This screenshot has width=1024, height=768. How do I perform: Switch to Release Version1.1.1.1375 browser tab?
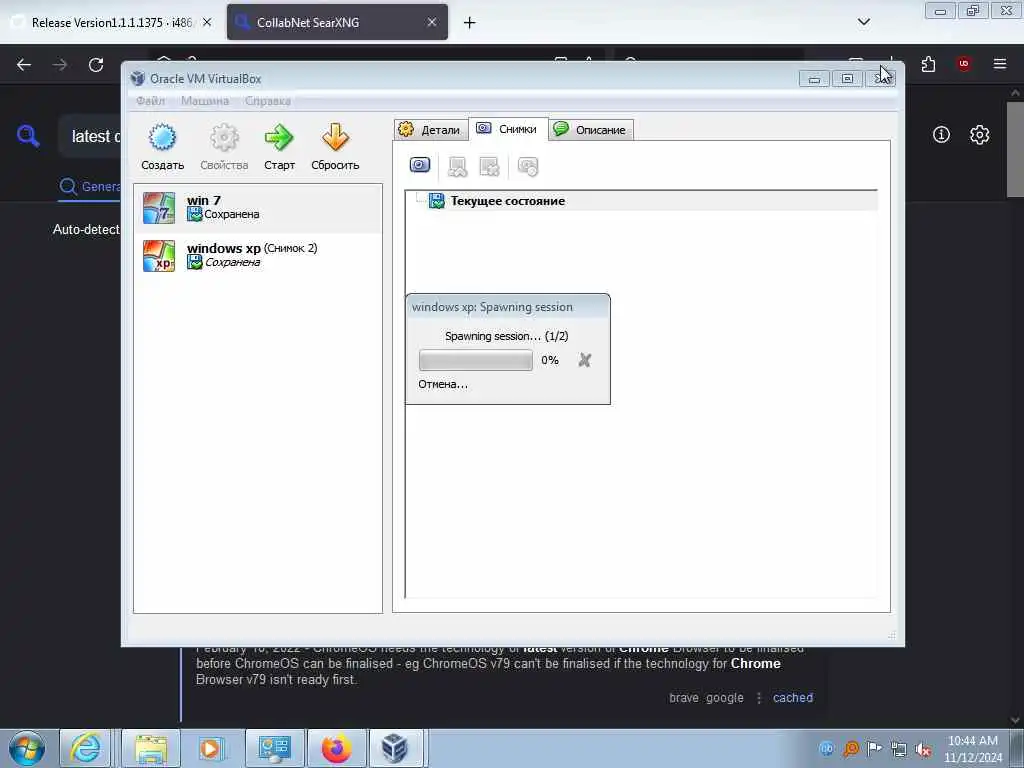(x=112, y=22)
